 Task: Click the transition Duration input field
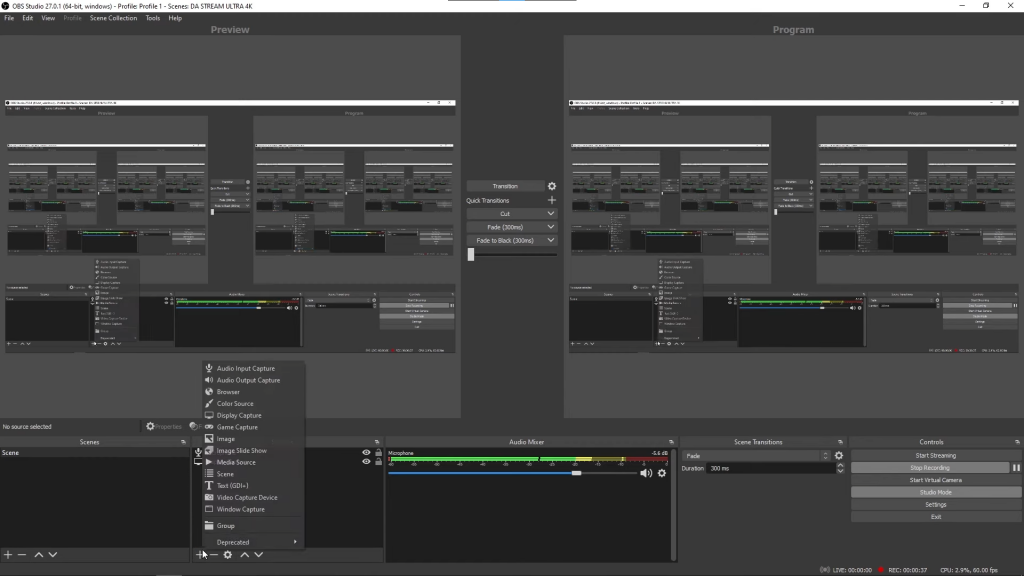pos(765,468)
